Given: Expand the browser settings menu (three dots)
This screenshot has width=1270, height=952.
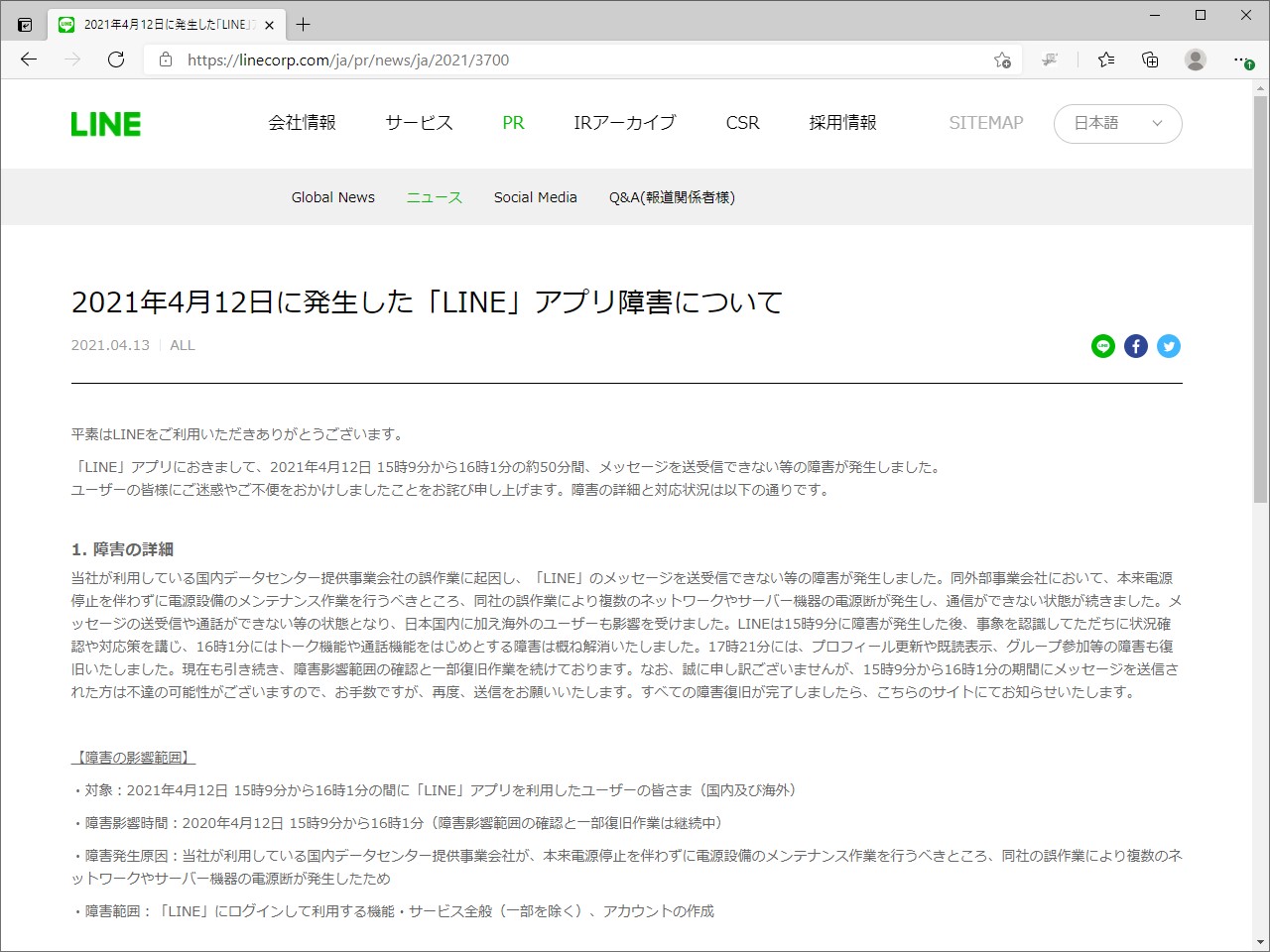Looking at the screenshot, I should point(1241,59).
